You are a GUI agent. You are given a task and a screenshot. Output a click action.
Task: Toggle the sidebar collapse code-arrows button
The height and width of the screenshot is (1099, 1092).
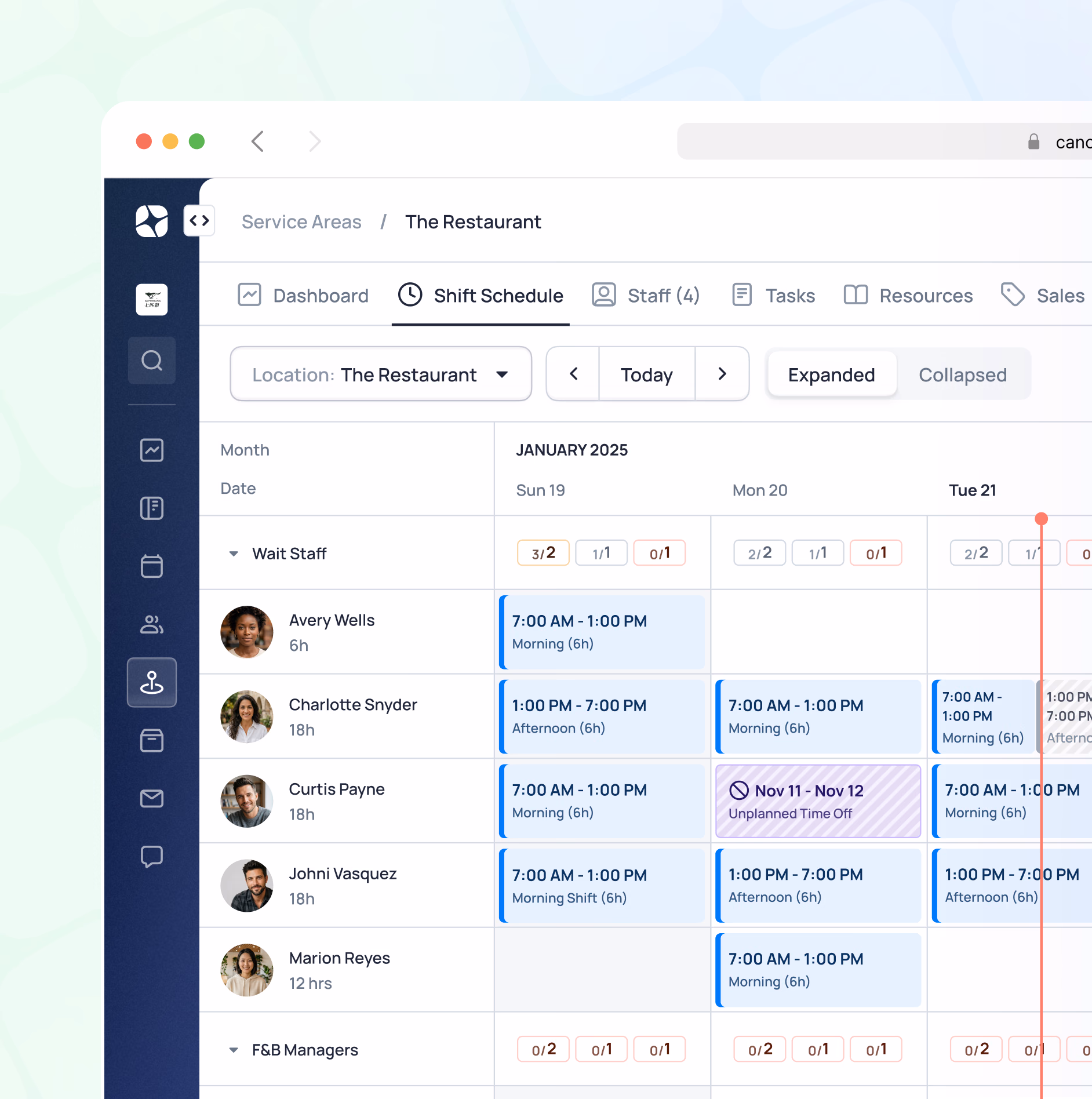click(x=199, y=220)
